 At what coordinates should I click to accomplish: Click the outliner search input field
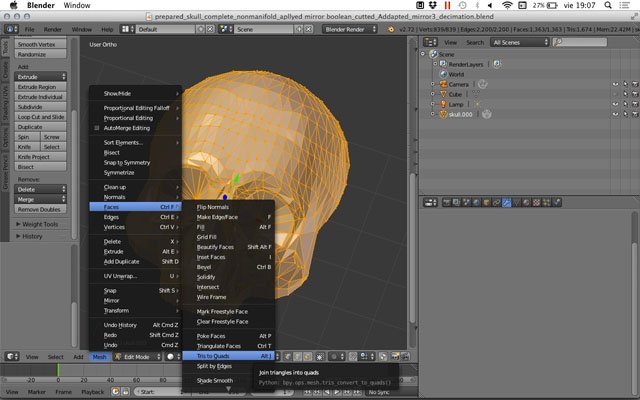580,42
